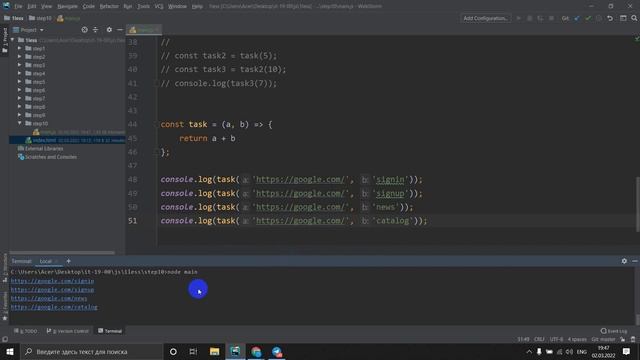Click the locate file target icon

(x=84, y=30)
